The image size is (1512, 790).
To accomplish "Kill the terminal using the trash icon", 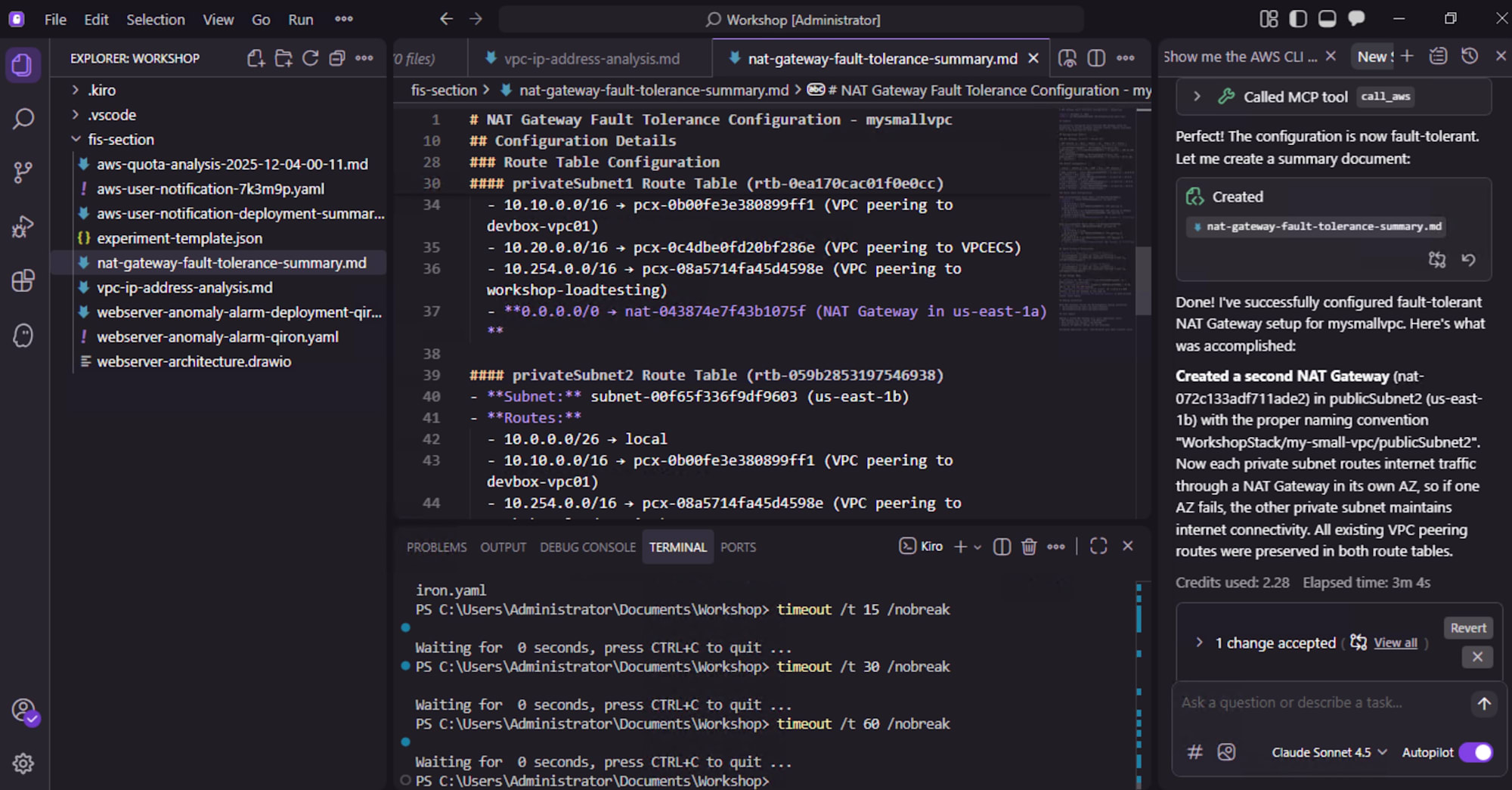I will point(1028,546).
